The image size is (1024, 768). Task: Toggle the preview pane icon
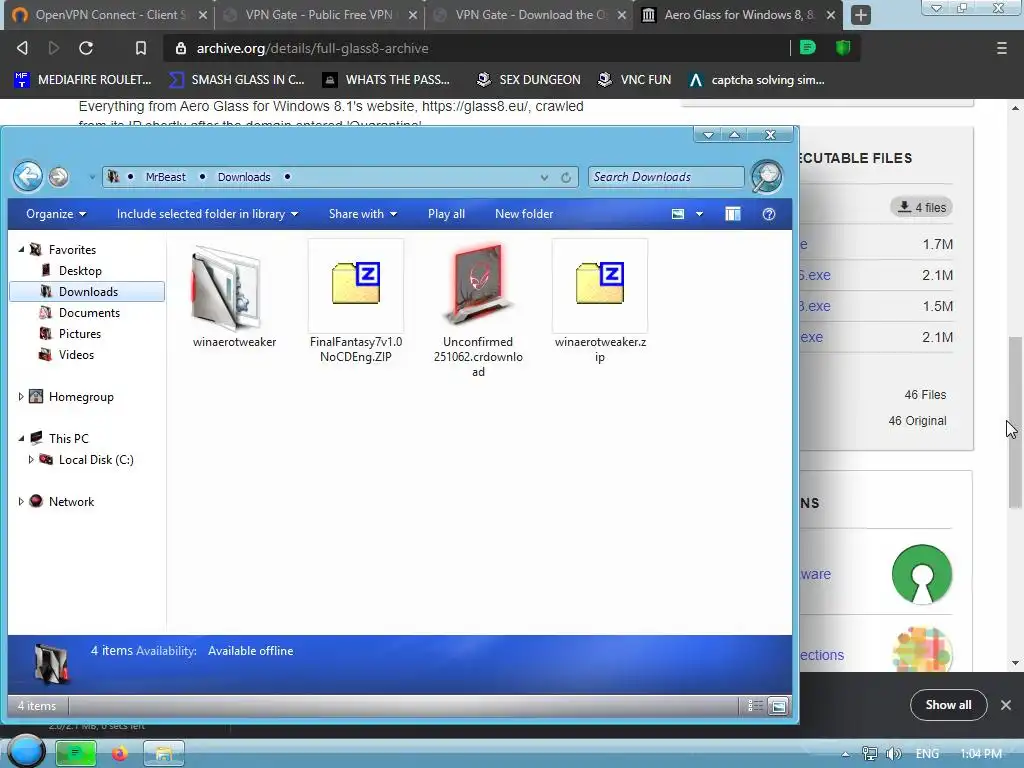point(733,214)
